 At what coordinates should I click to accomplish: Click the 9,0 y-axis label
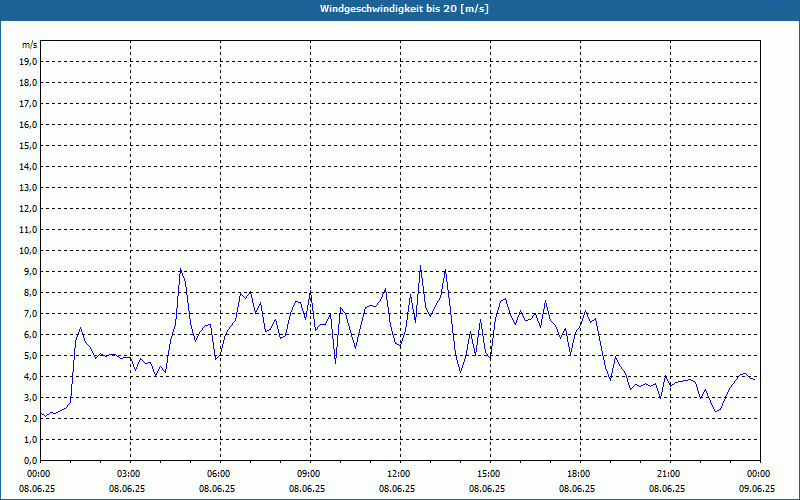coord(31,271)
